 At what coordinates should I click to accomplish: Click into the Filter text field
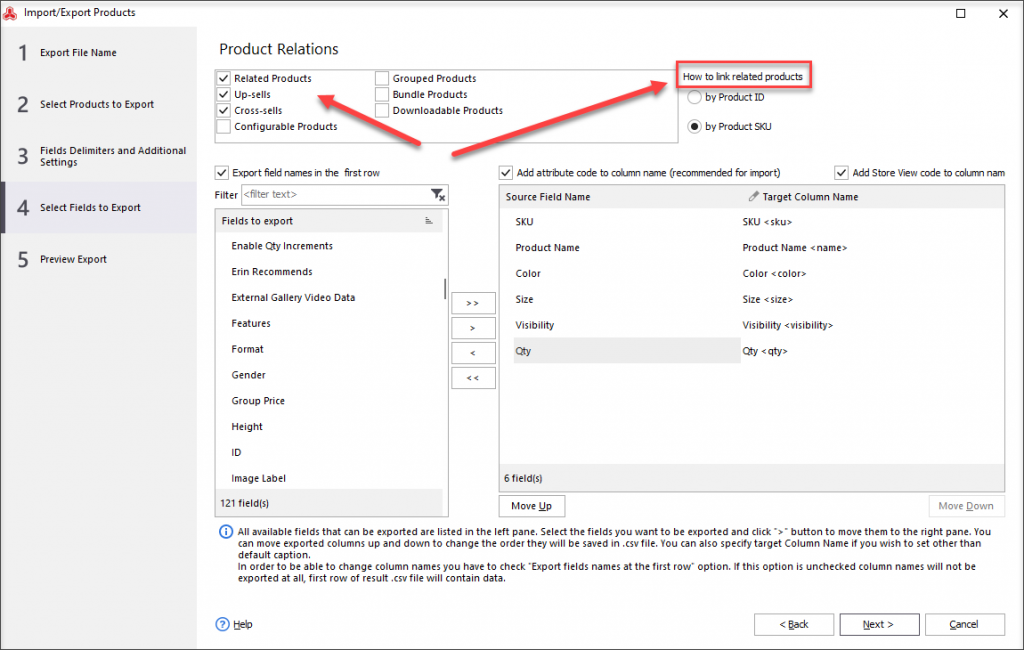335,195
